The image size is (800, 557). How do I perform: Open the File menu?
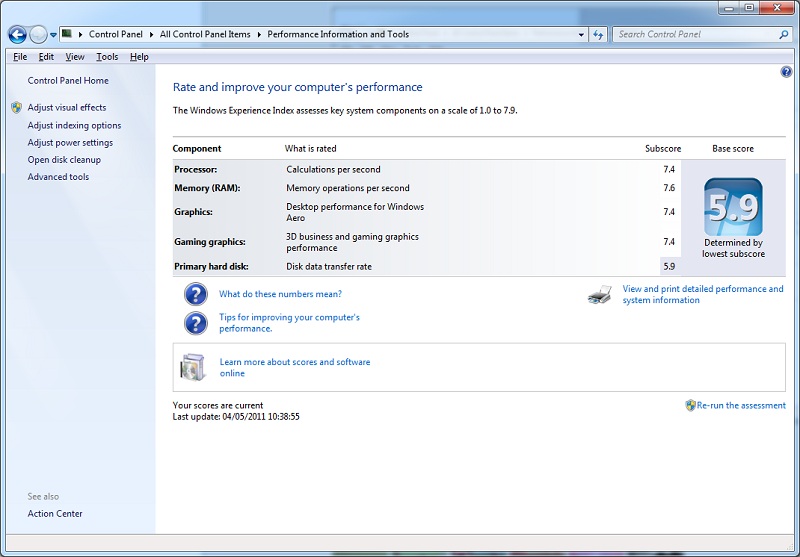20,57
